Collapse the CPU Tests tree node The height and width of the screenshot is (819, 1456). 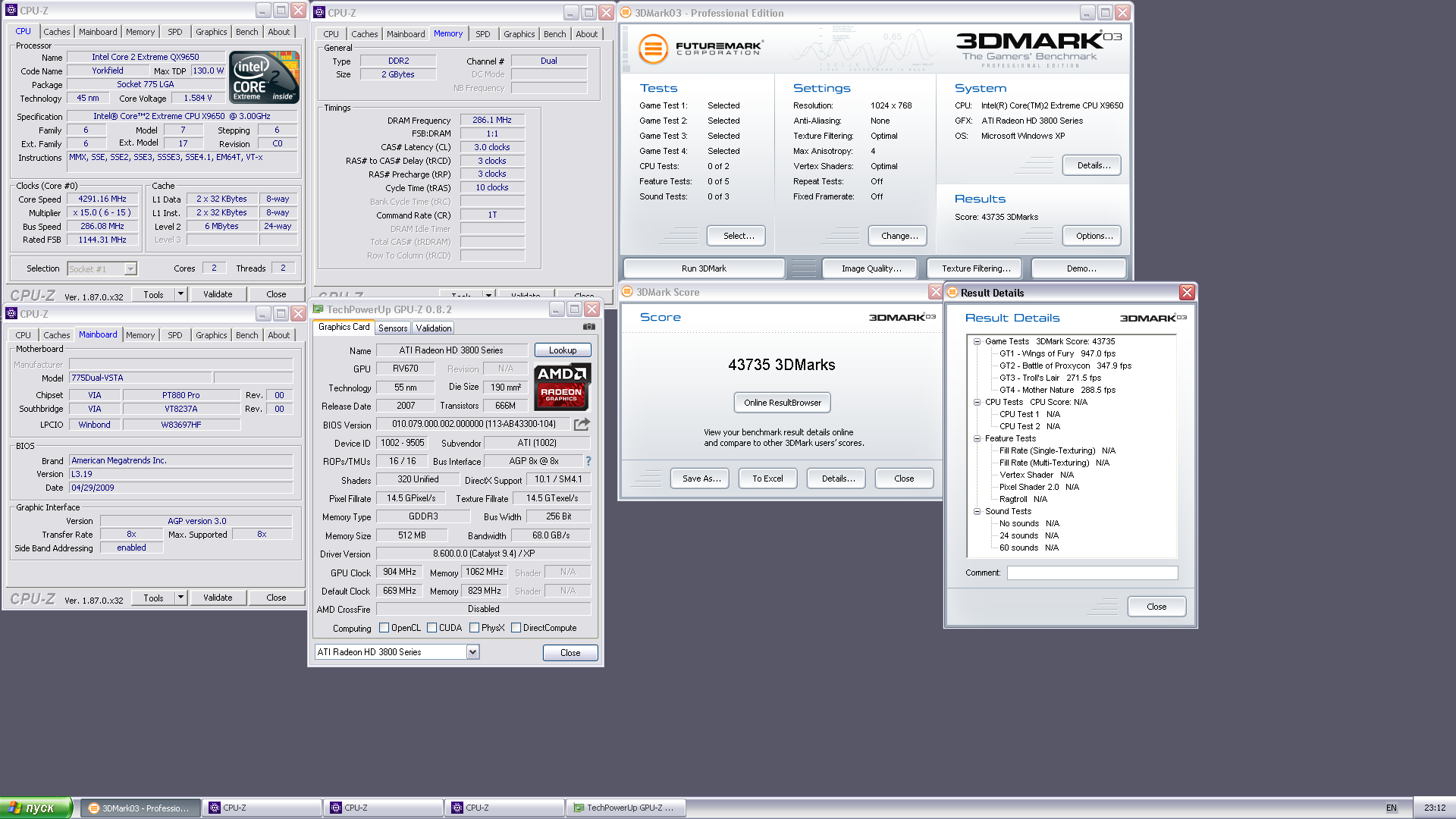[x=977, y=402]
